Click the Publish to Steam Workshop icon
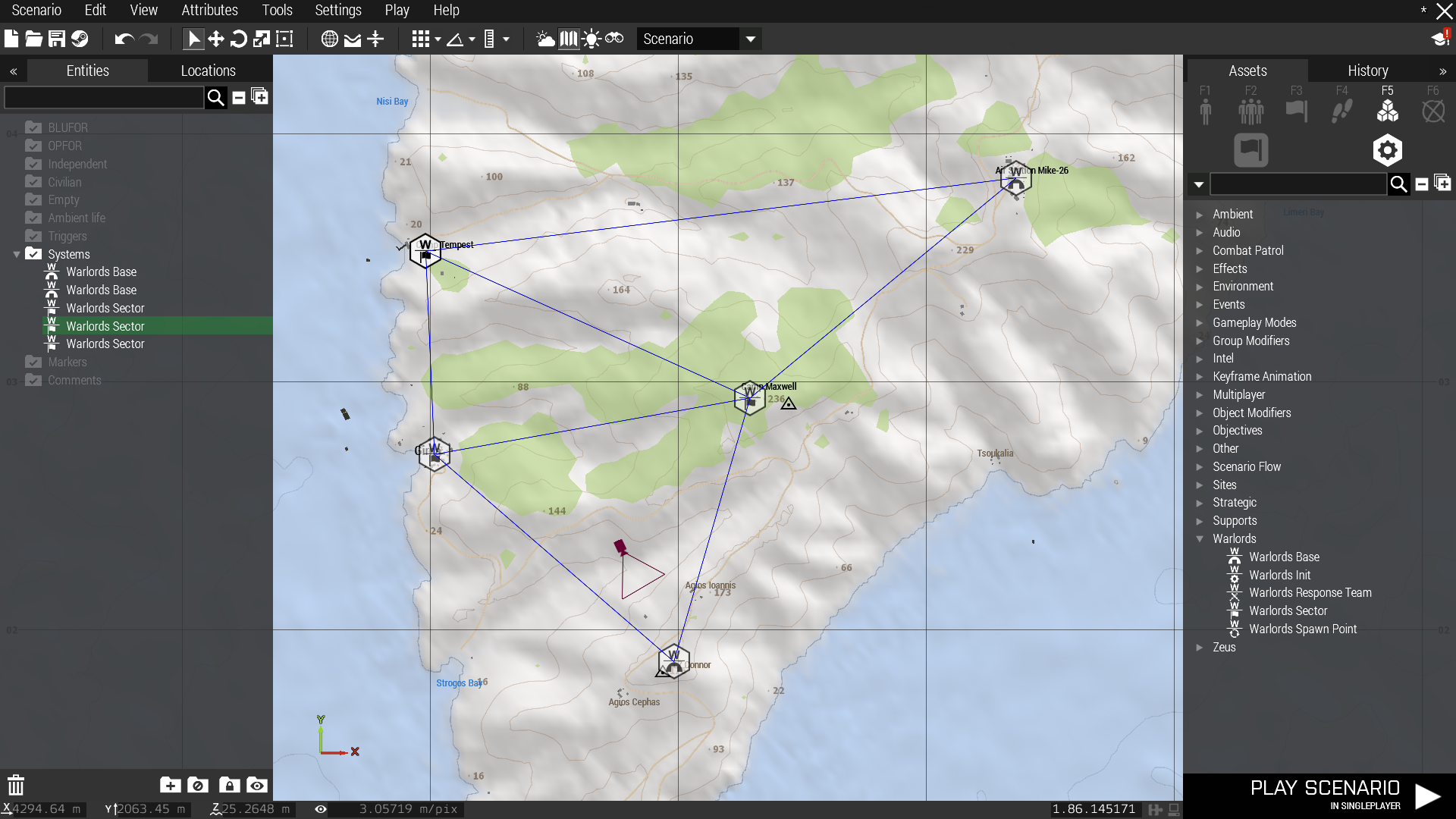1456x819 pixels. [80, 39]
